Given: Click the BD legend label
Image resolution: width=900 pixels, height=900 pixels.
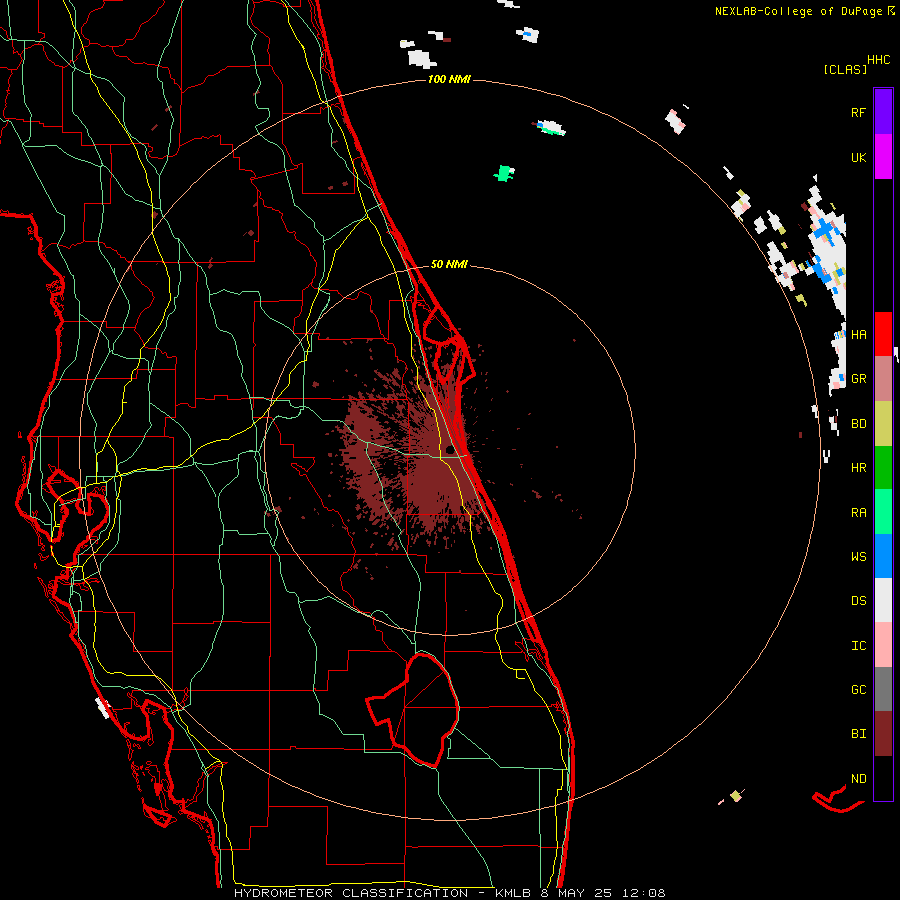Looking at the screenshot, I should coord(858,424).
